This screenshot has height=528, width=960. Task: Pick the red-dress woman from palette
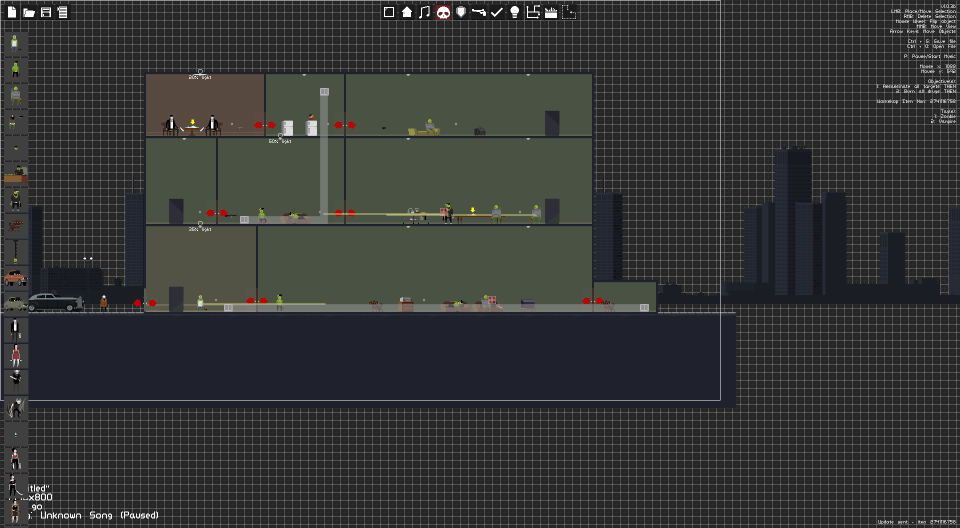coord(15,356)
